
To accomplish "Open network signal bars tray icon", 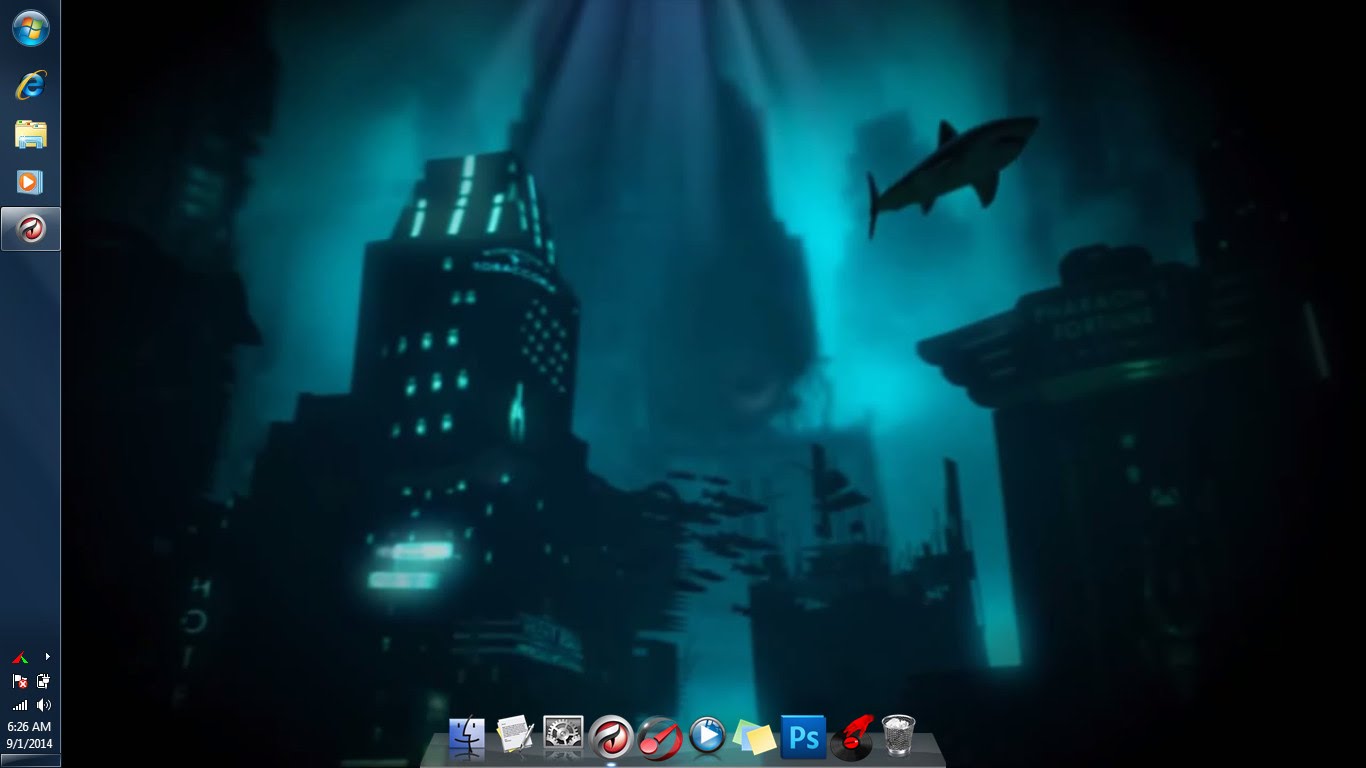I will click(19, 705).
